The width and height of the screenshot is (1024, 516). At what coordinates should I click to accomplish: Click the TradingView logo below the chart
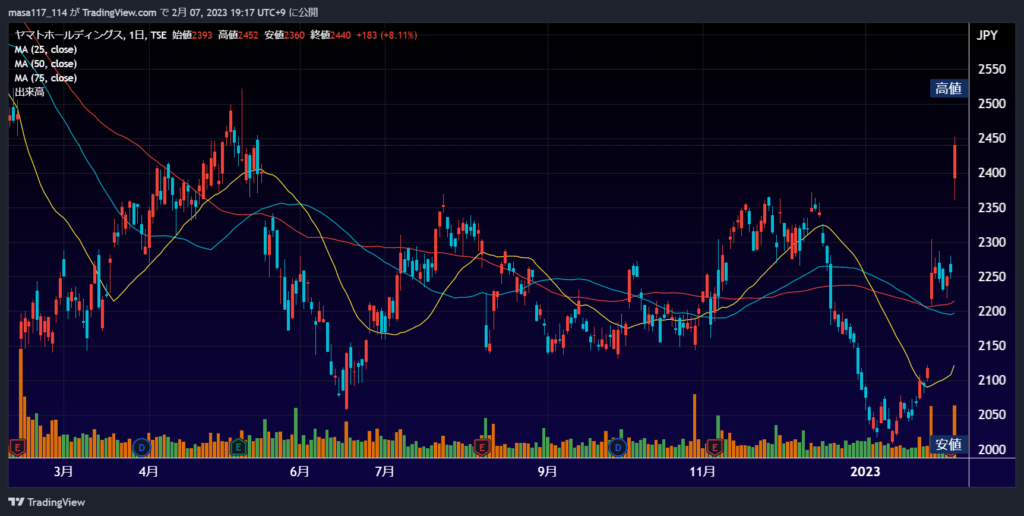tap(46, 502)
